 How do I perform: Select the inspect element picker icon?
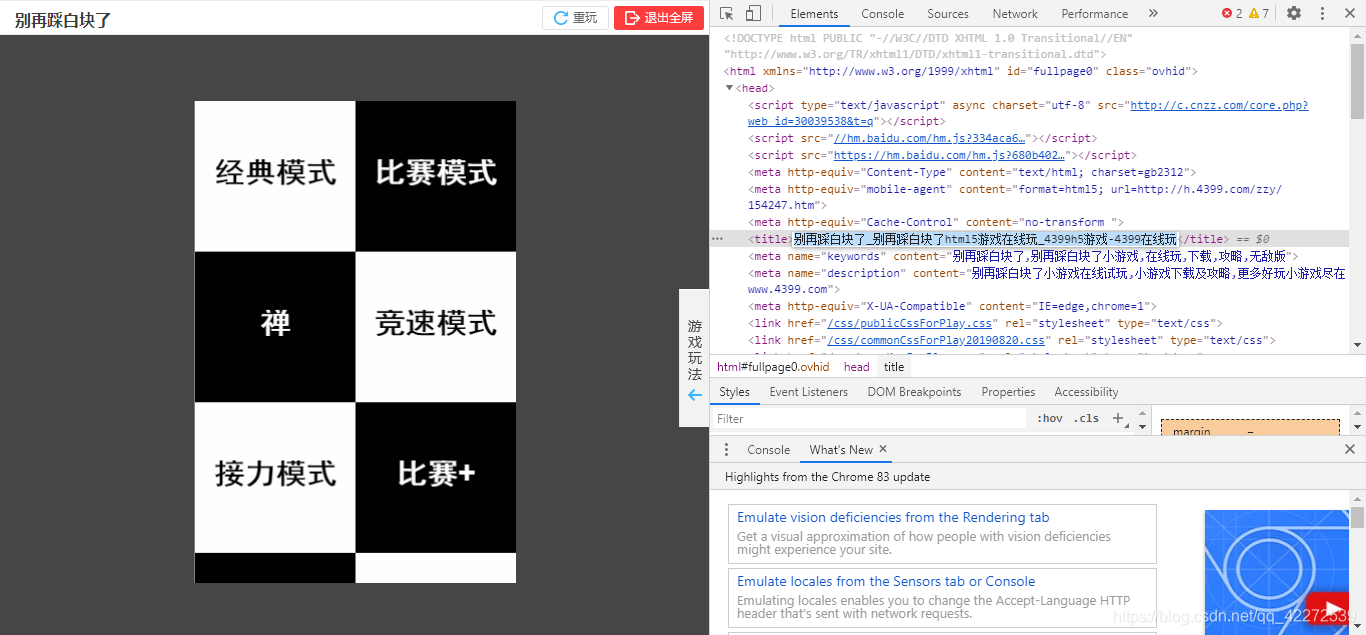pos(727,14)
